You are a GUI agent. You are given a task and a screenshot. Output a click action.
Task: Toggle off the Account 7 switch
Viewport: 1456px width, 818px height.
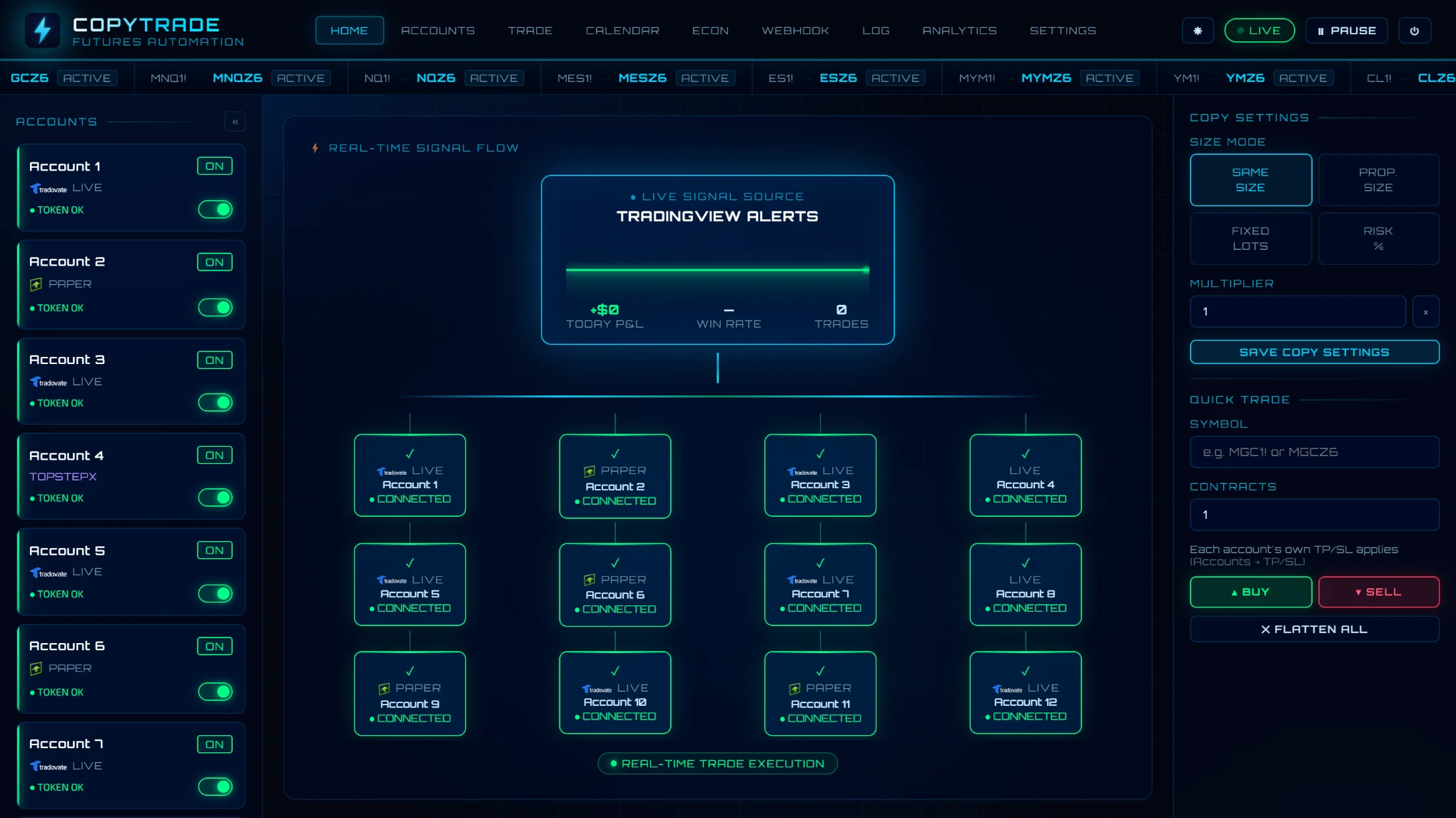pos(216,787)
